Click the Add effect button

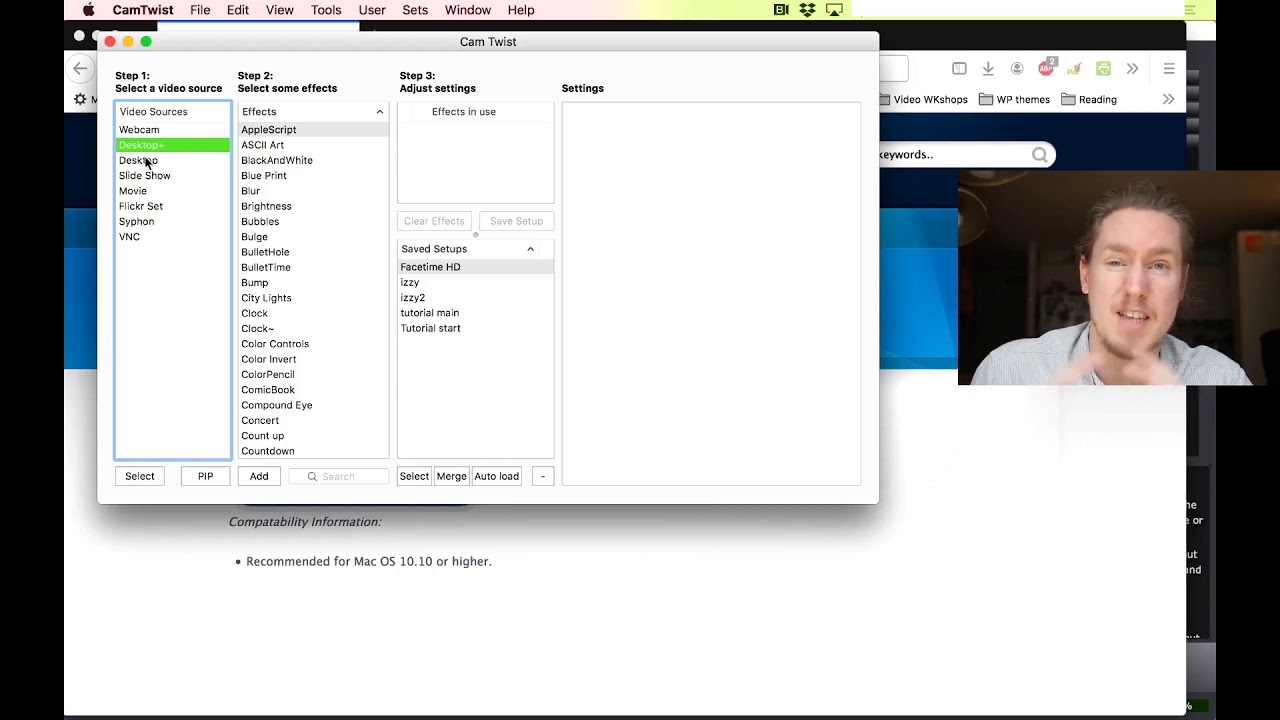pos(259,476)
